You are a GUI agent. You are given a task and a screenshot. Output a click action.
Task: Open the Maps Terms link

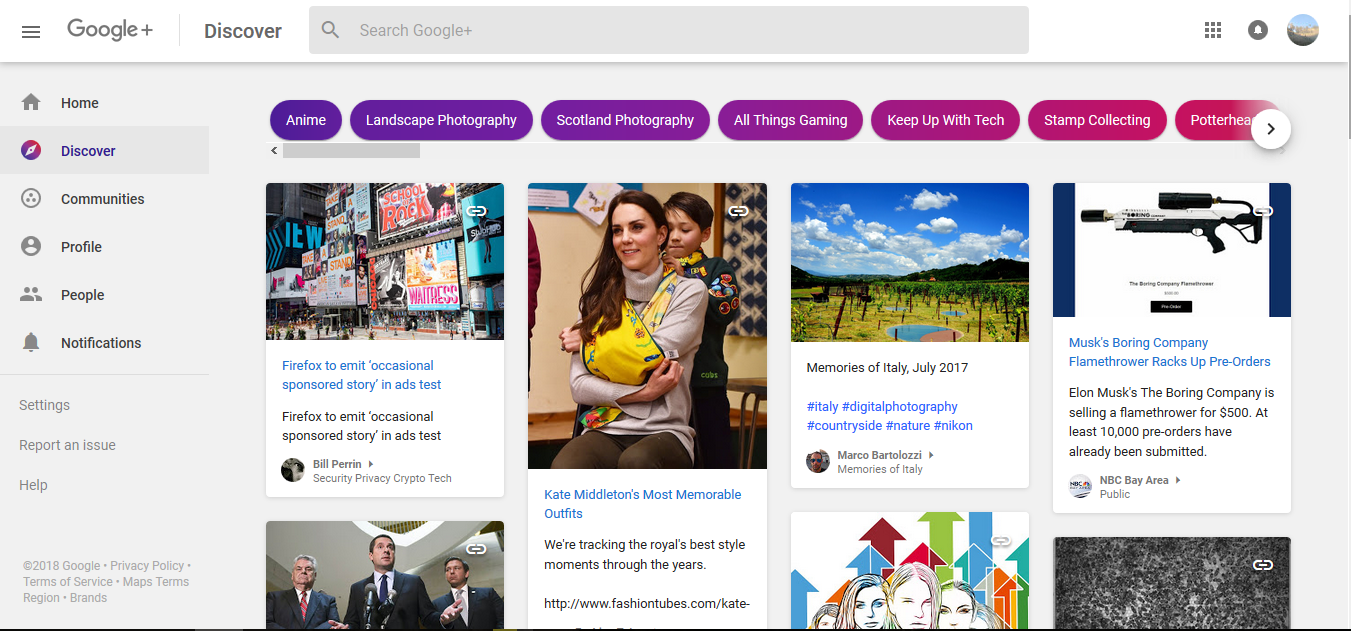[x=156, y=582]
